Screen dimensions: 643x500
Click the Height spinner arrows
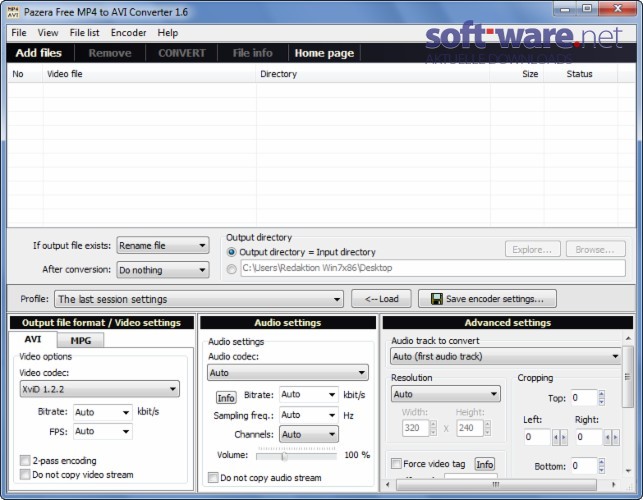[487, 428]
